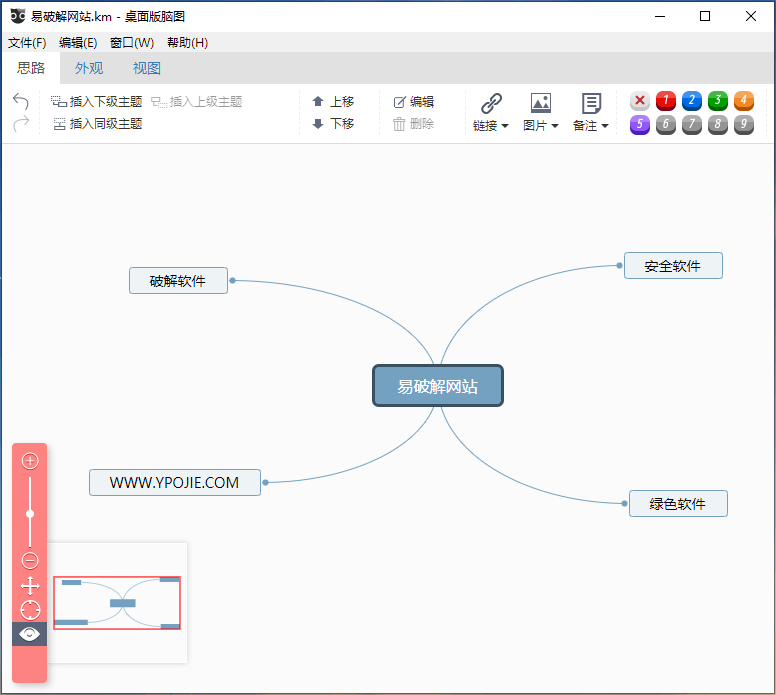Click the owl app icon in the title bar

(18, 16)
